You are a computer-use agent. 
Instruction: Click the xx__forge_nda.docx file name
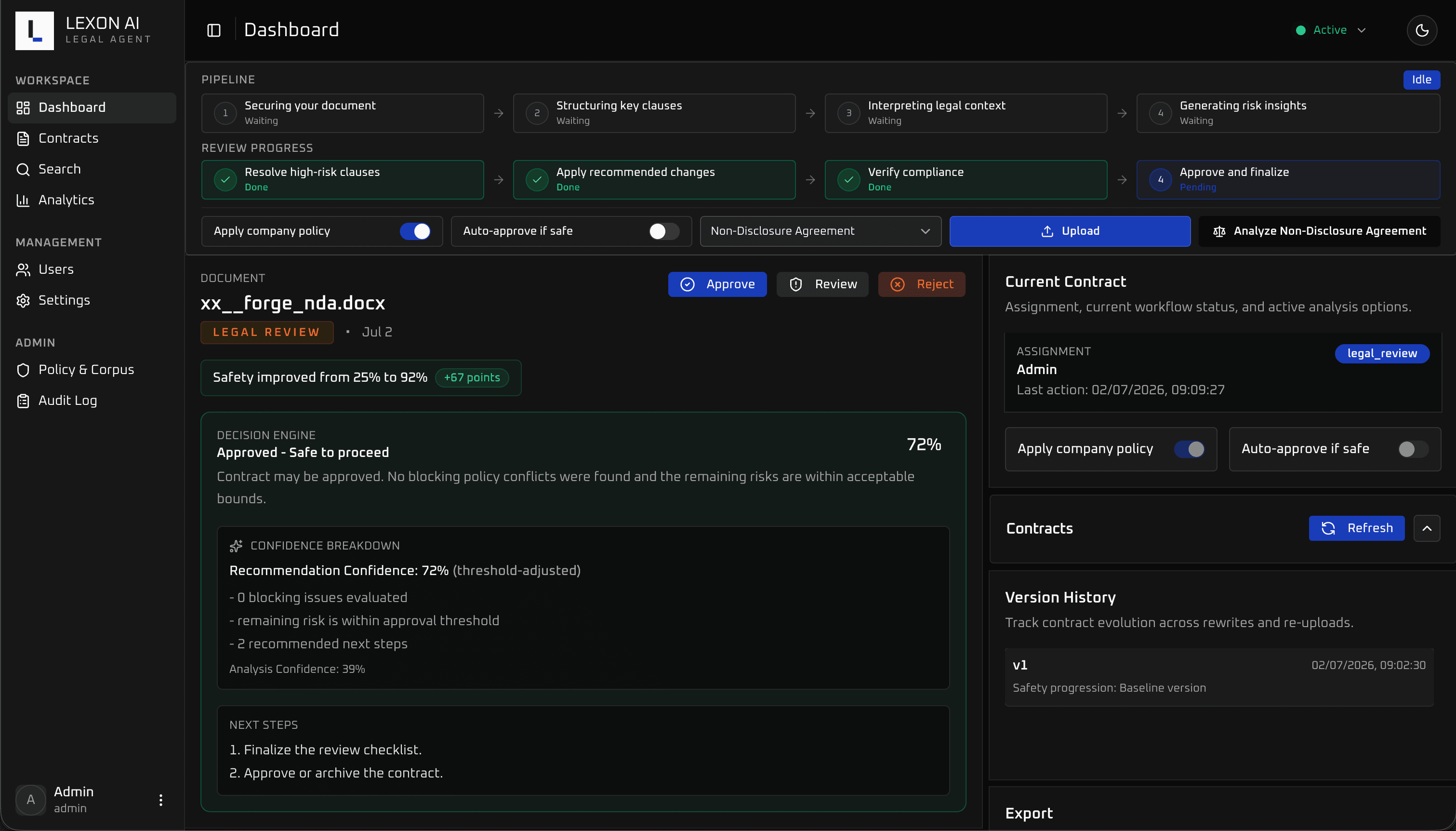click(292, 303)
